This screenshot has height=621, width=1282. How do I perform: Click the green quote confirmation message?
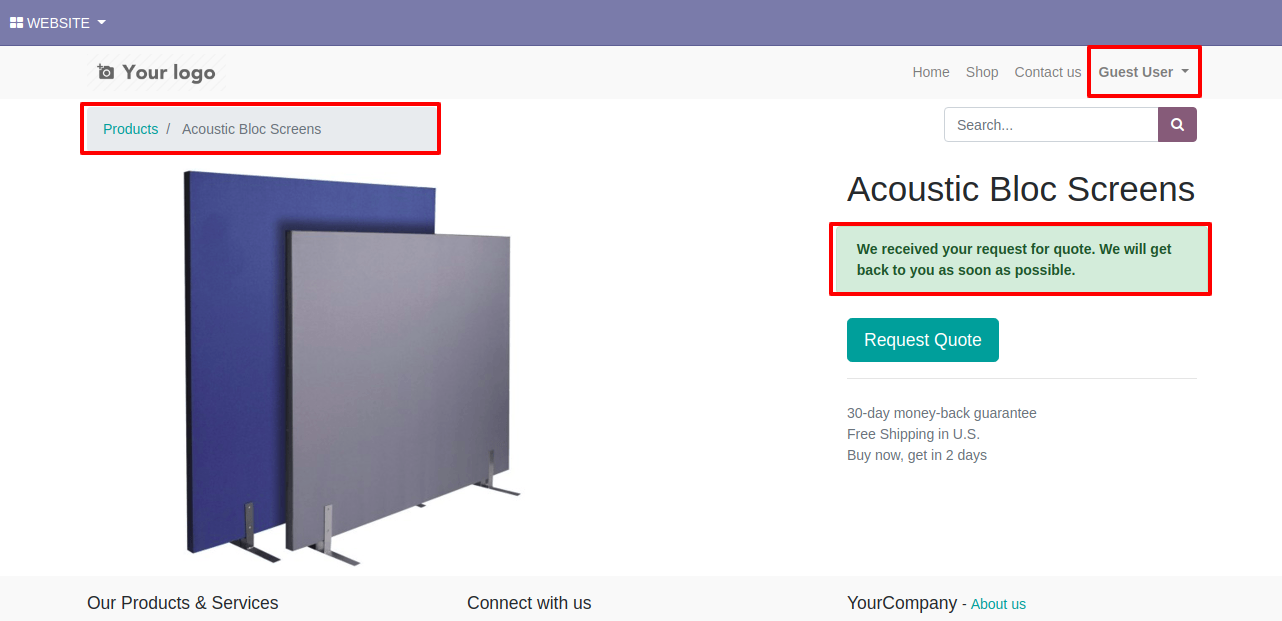coord(1020,259)
